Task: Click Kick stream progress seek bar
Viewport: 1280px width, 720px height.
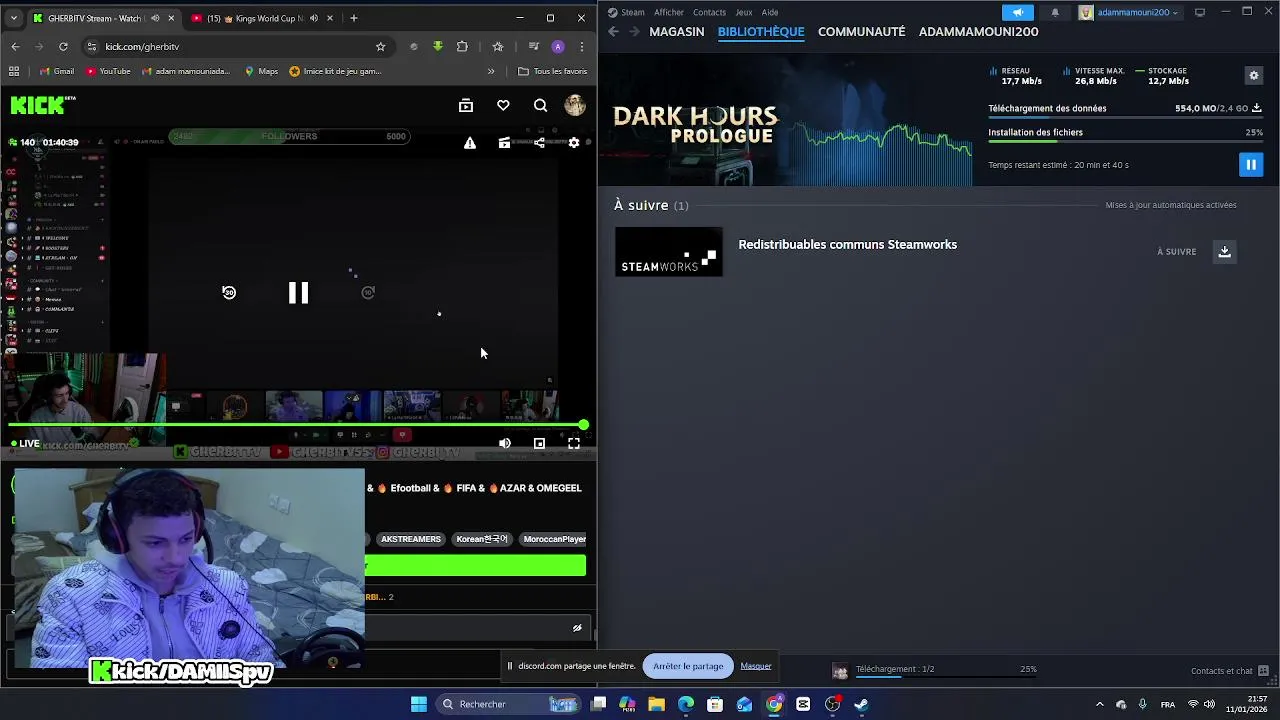Action: pyautogui.click(x=298, y=426)
